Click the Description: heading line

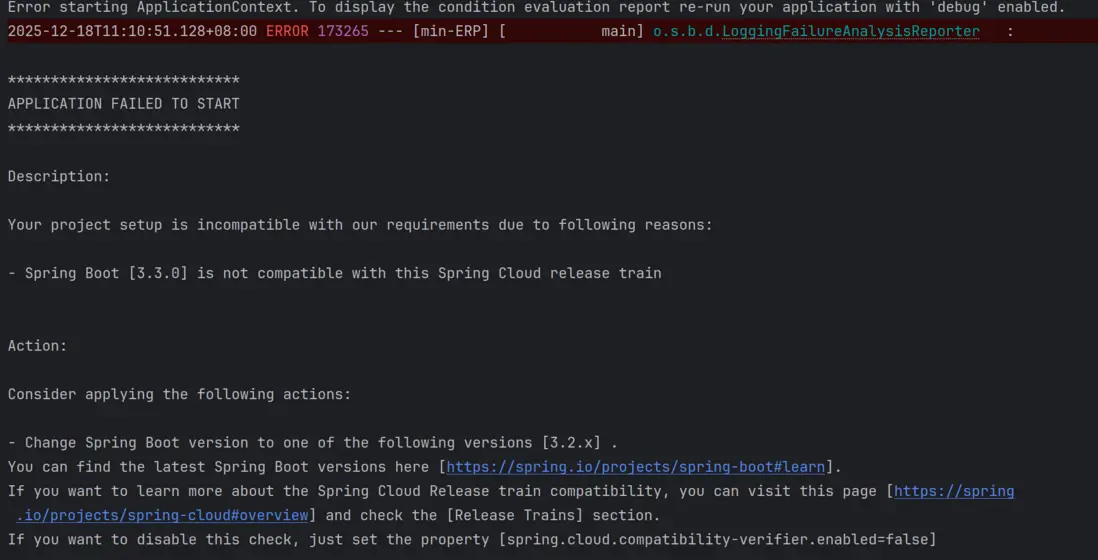(x=59, y=176)
